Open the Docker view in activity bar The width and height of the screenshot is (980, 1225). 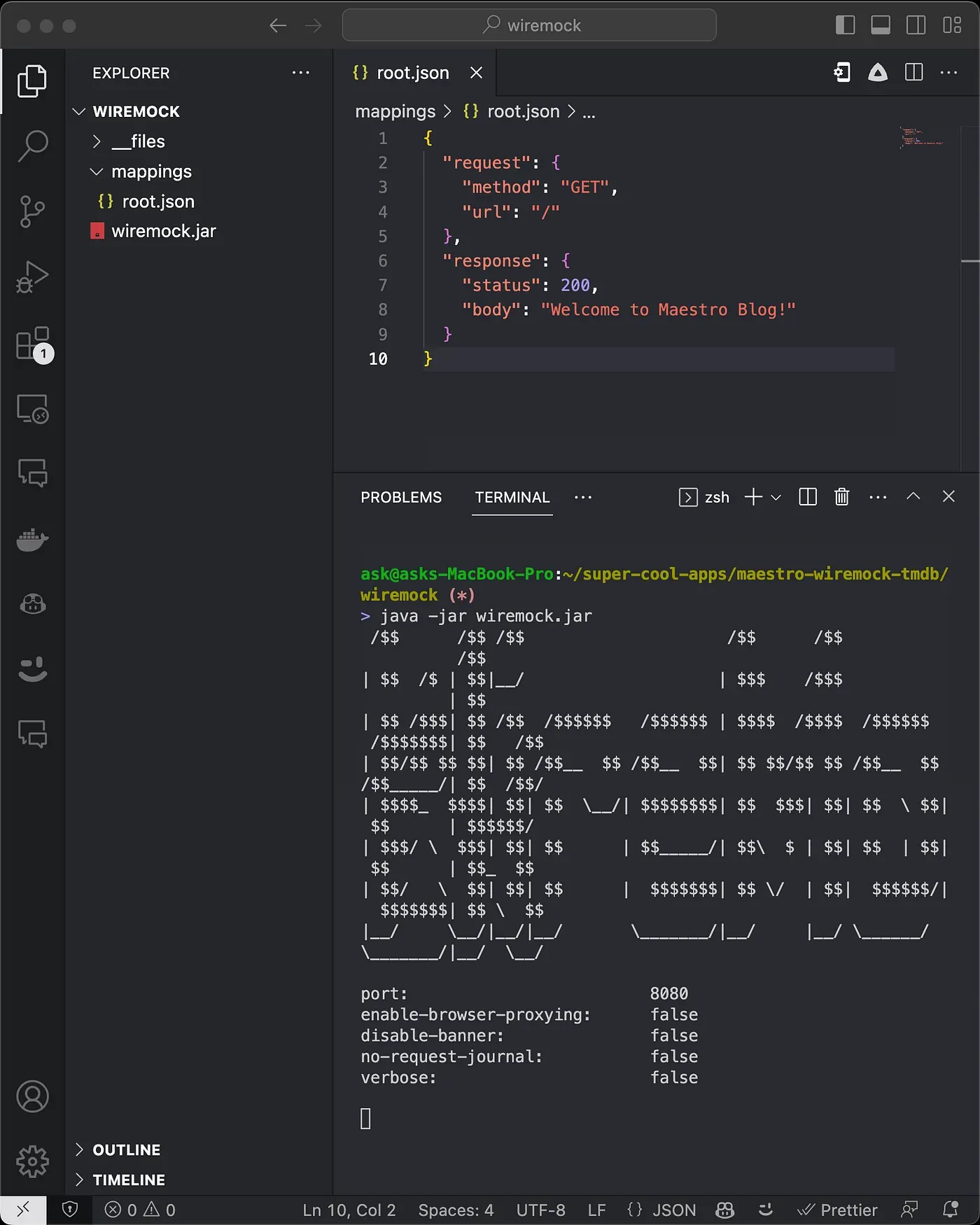[32, 540]
